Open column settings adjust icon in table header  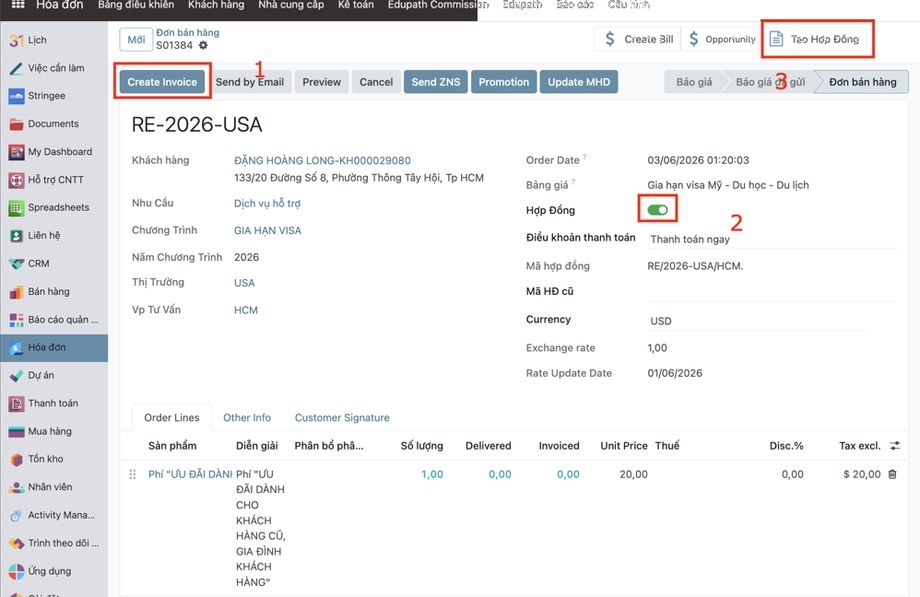pyautogui.click(x=895, y=446)
